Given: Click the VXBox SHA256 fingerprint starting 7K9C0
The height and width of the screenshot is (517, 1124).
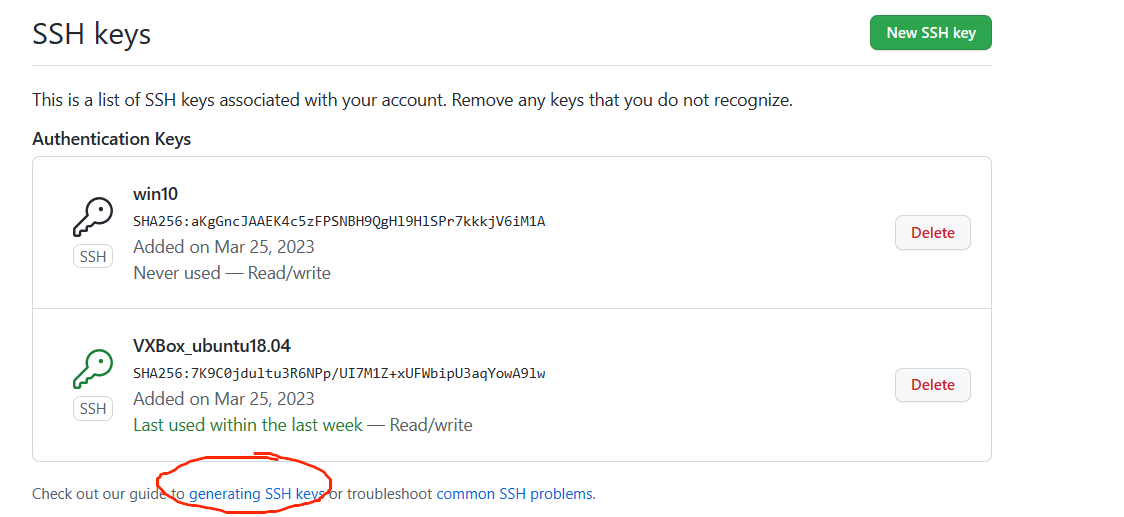Looking at the screenshot, I should pos(339,373).
